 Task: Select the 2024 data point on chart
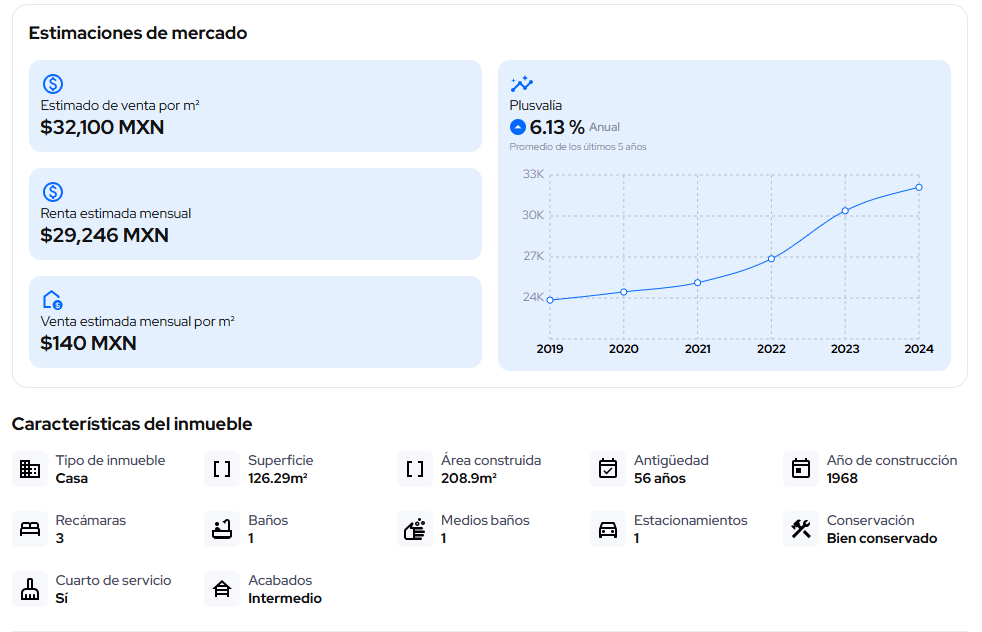pos(919,187)
